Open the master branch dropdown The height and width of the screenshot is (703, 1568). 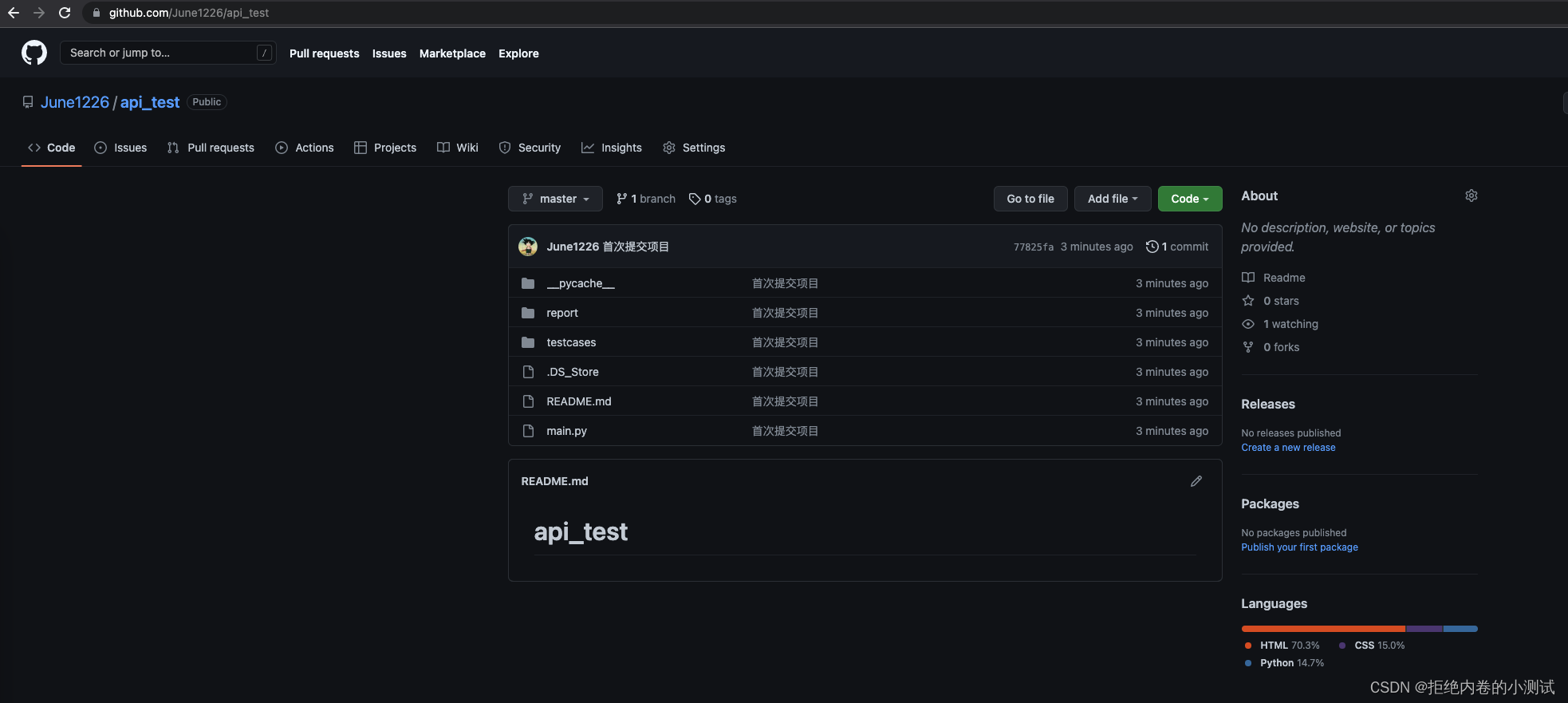(x=555, y=199)
